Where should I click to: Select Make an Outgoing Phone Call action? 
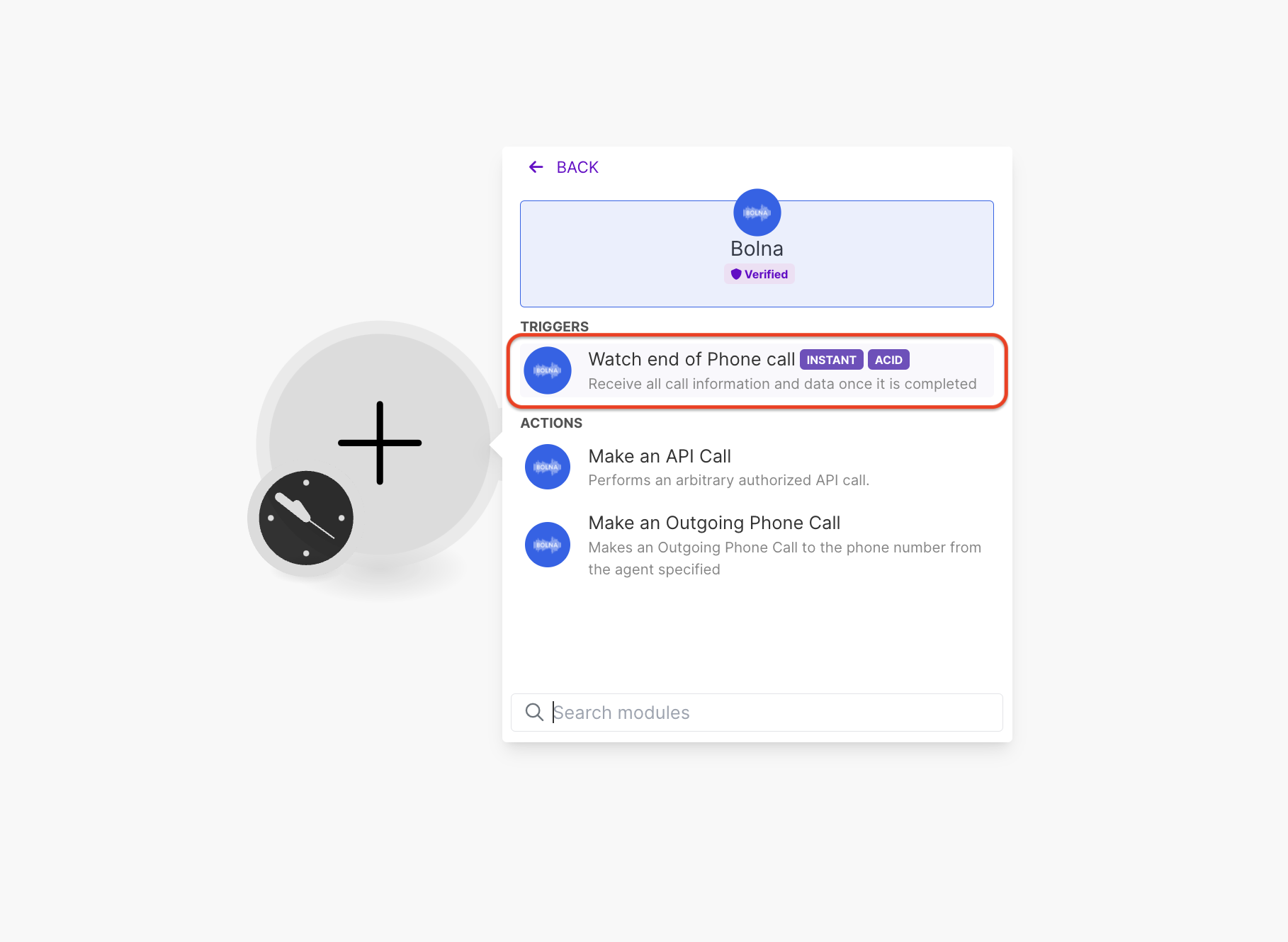[x=757, y=545]
